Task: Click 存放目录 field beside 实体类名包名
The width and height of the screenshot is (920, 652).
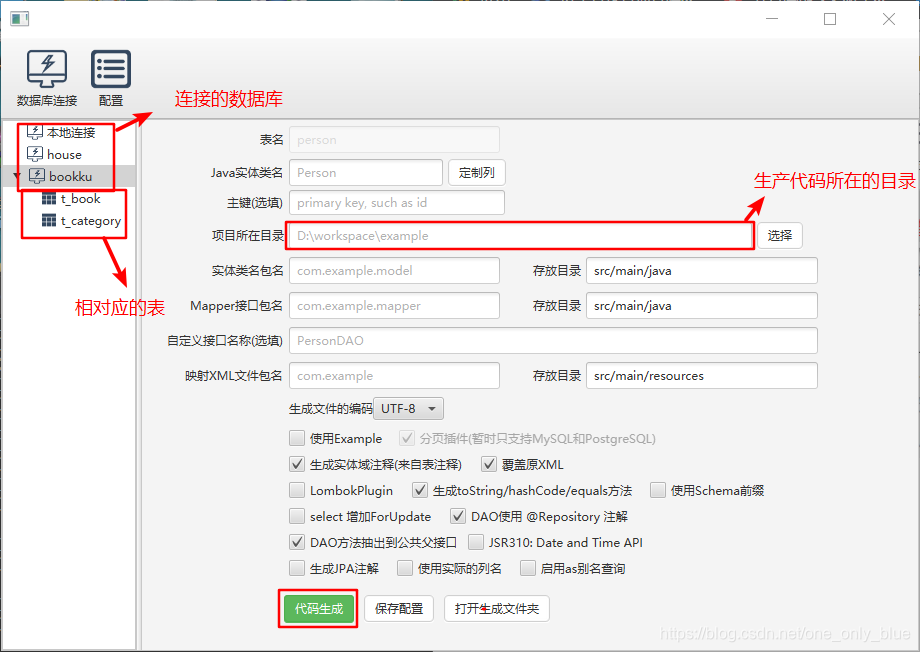Action: tap(702, 271)
